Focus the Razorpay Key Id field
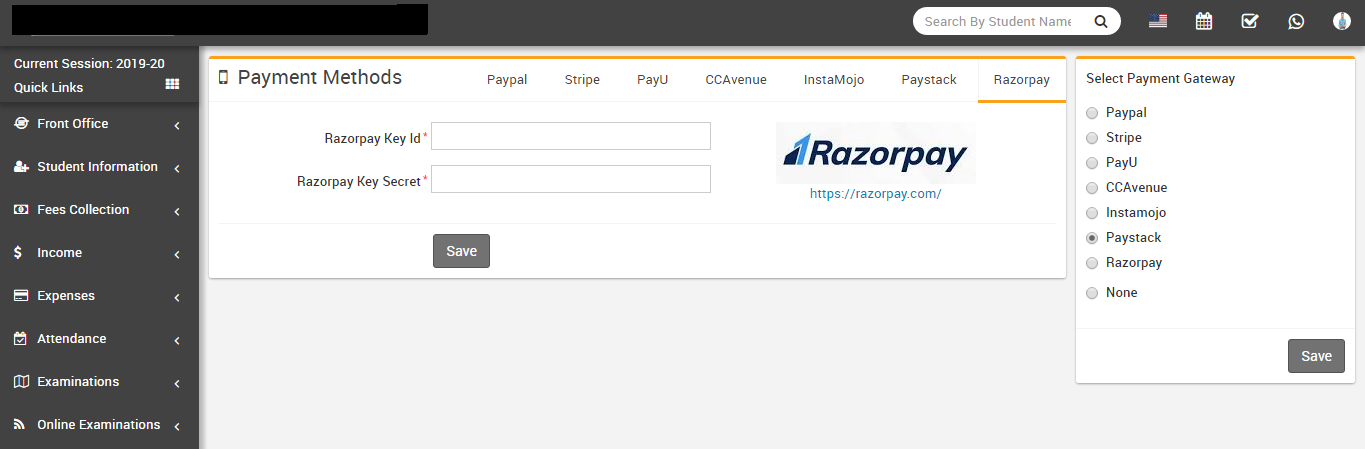 coord(570,137)
